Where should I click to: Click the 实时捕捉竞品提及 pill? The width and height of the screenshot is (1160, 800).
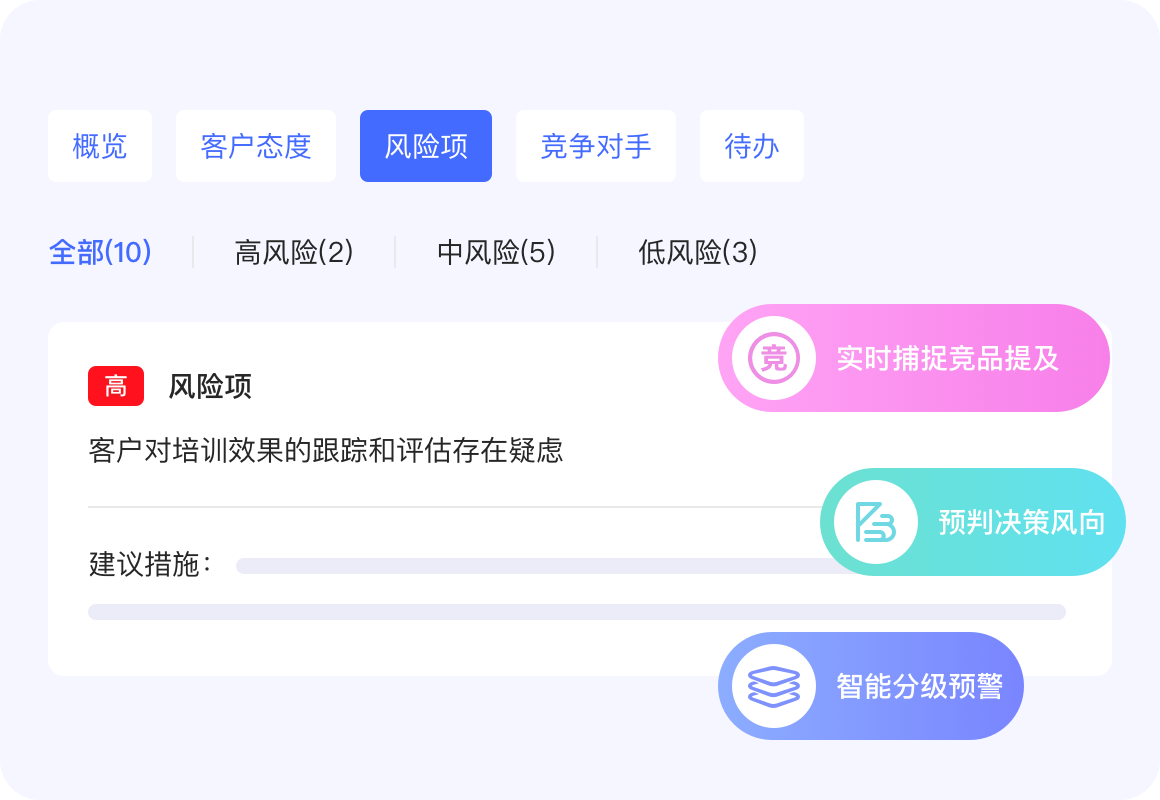(947, 358)
